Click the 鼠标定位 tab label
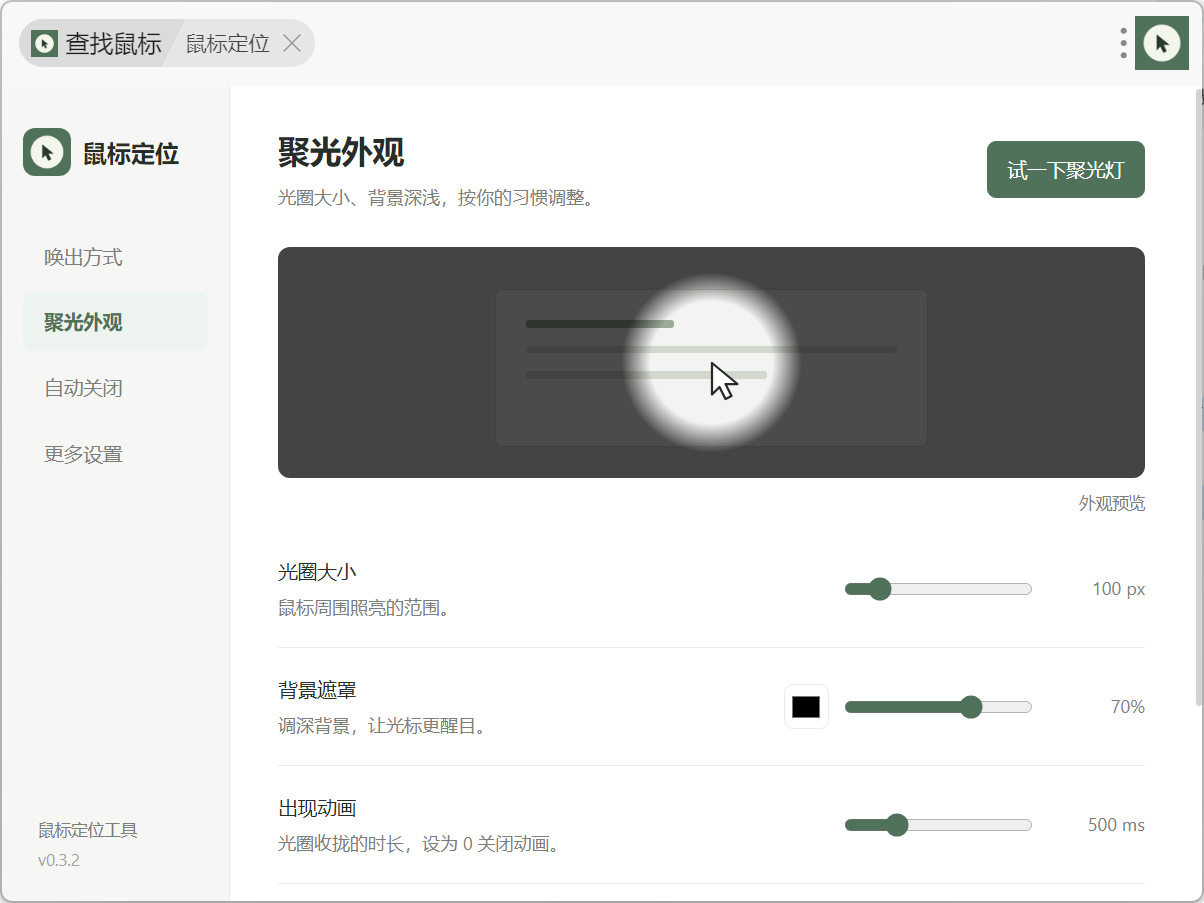This screenshot has height=903, width=1204. click(x=227, y=44)
